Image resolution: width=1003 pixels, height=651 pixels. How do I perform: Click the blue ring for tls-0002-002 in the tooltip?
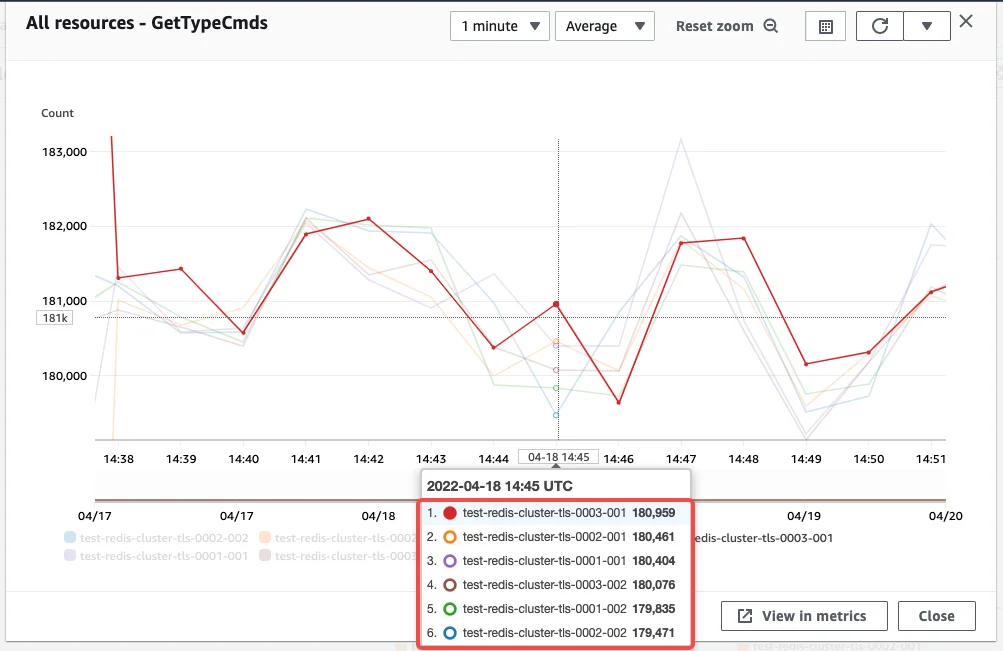point(450,632)
